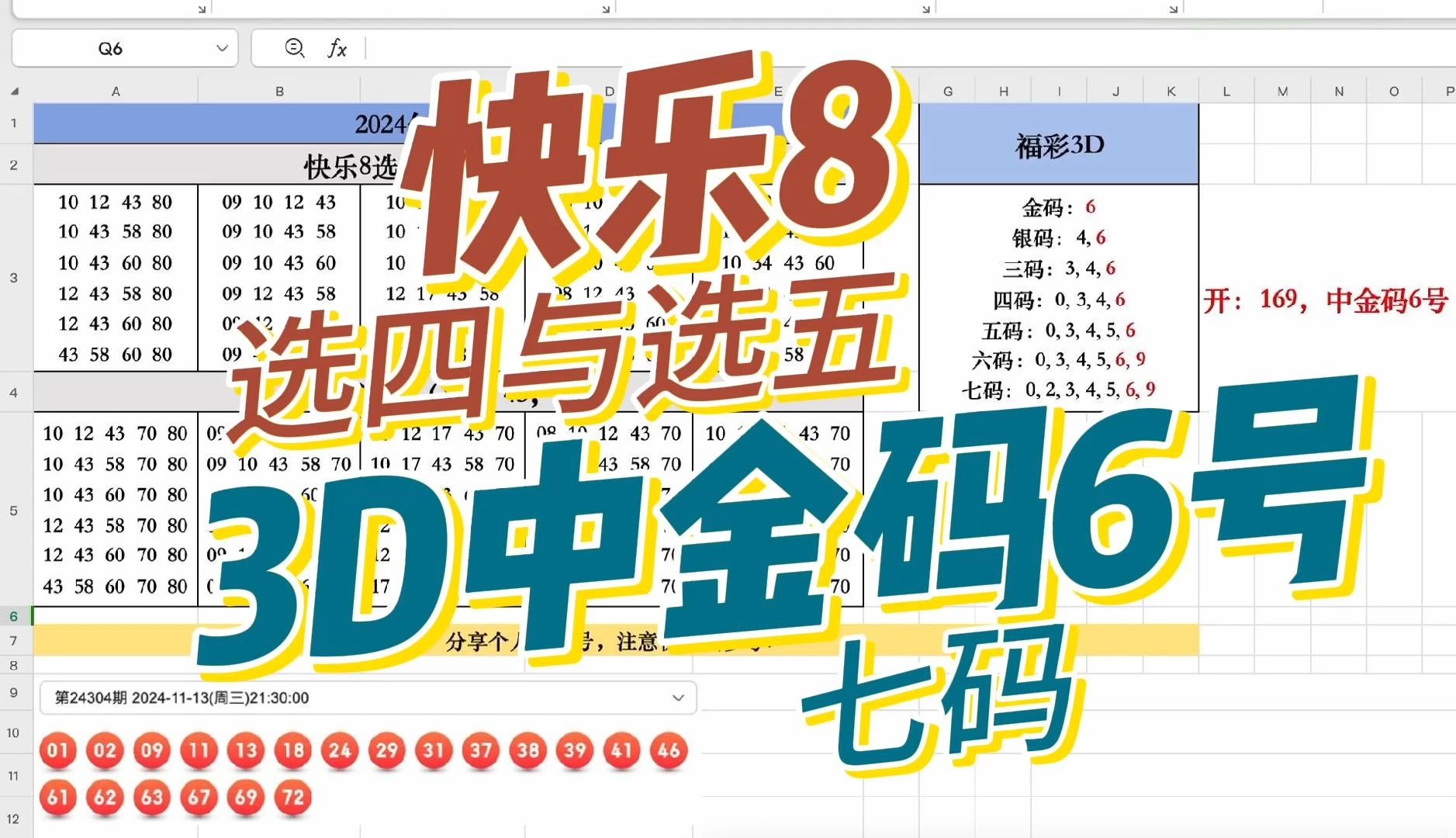The image size is (1456, 838).
Task: Click red lottery ball 72
Action: pos(293,798)
